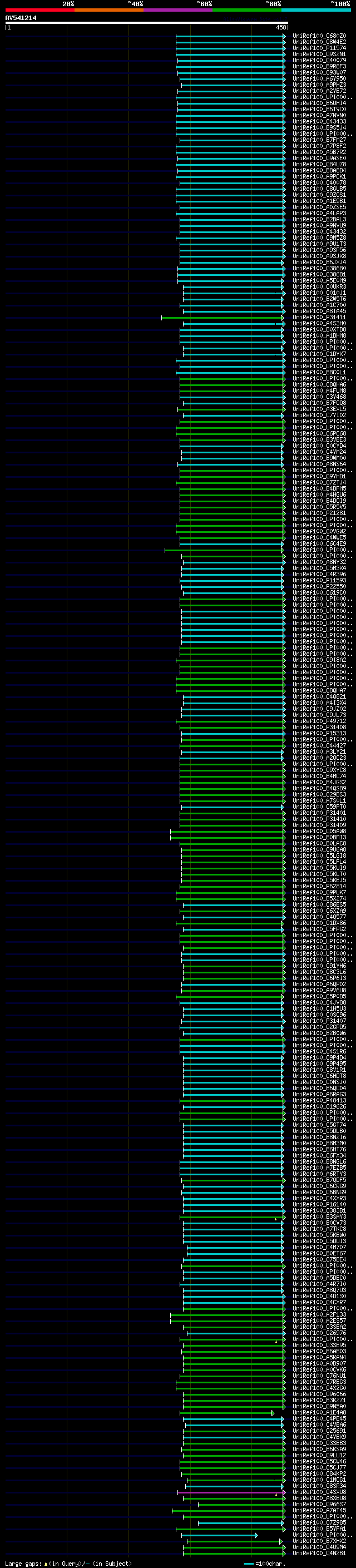Click the purple alignment bar for Q4SXU8
The height and width of the screenshot is (1568, 356).
[231, 1492]
